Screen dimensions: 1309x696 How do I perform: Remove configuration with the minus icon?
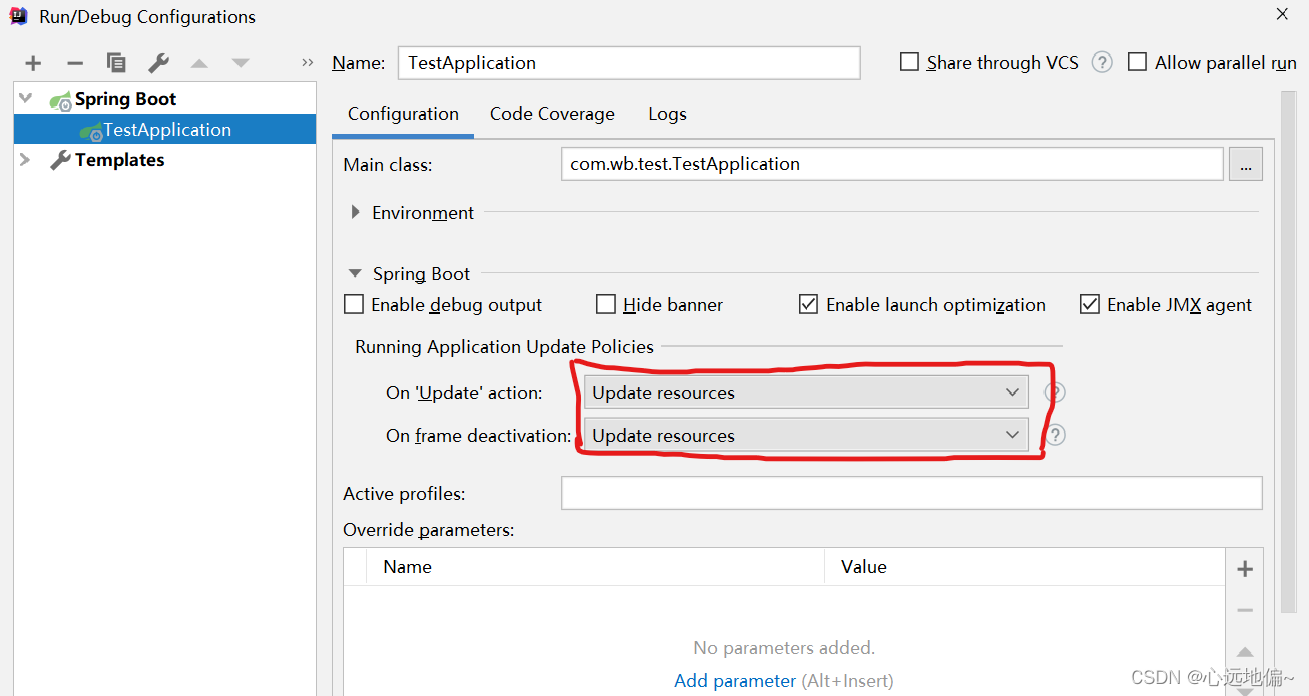point(75,63)
